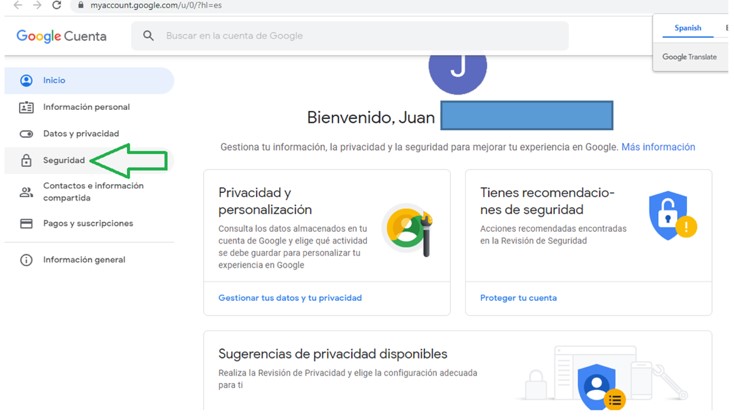Click the 'Gestiona tu información' intro sentence
Image resolution: width=734 pixels, height=418 pixels.
coord(419,147)
